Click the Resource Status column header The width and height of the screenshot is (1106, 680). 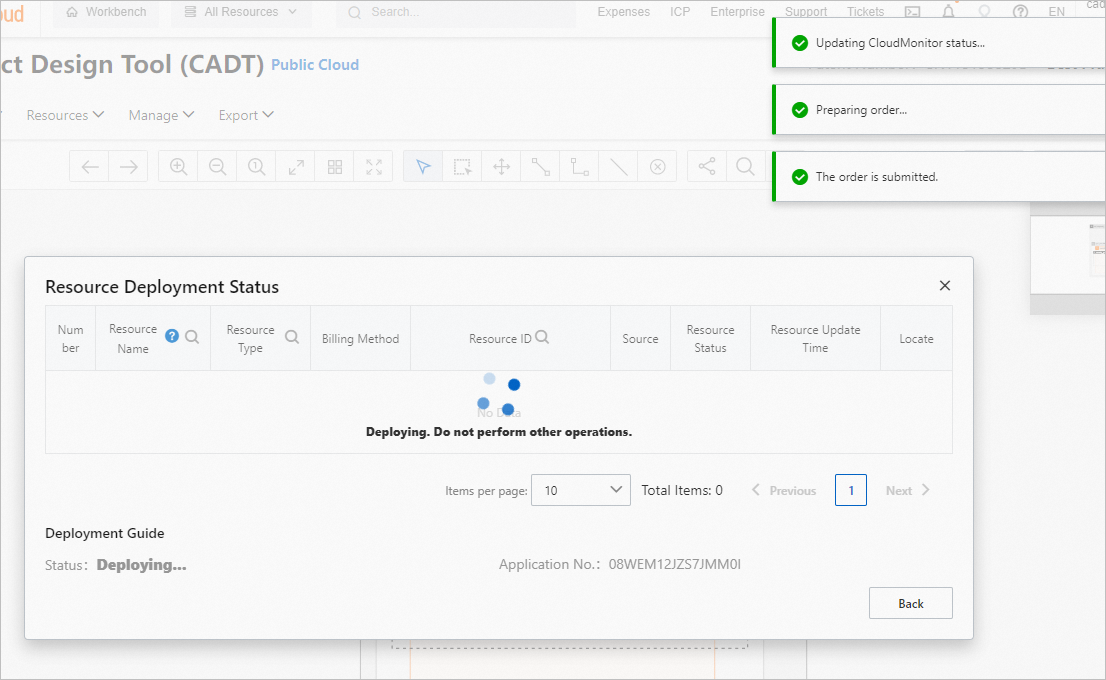(x=710, y=339)
